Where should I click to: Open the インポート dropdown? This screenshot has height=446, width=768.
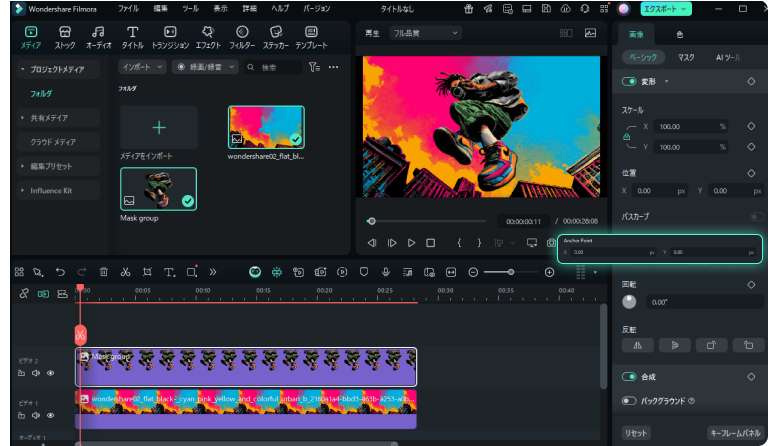click(x=143, y=67)
